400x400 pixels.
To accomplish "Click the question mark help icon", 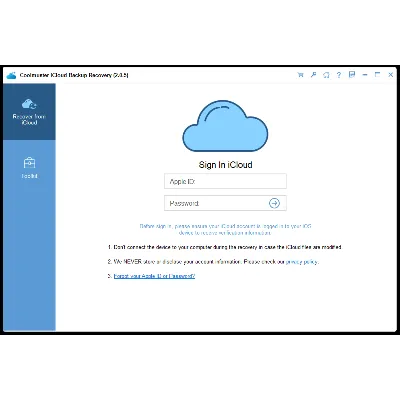I will coord(339,75).
